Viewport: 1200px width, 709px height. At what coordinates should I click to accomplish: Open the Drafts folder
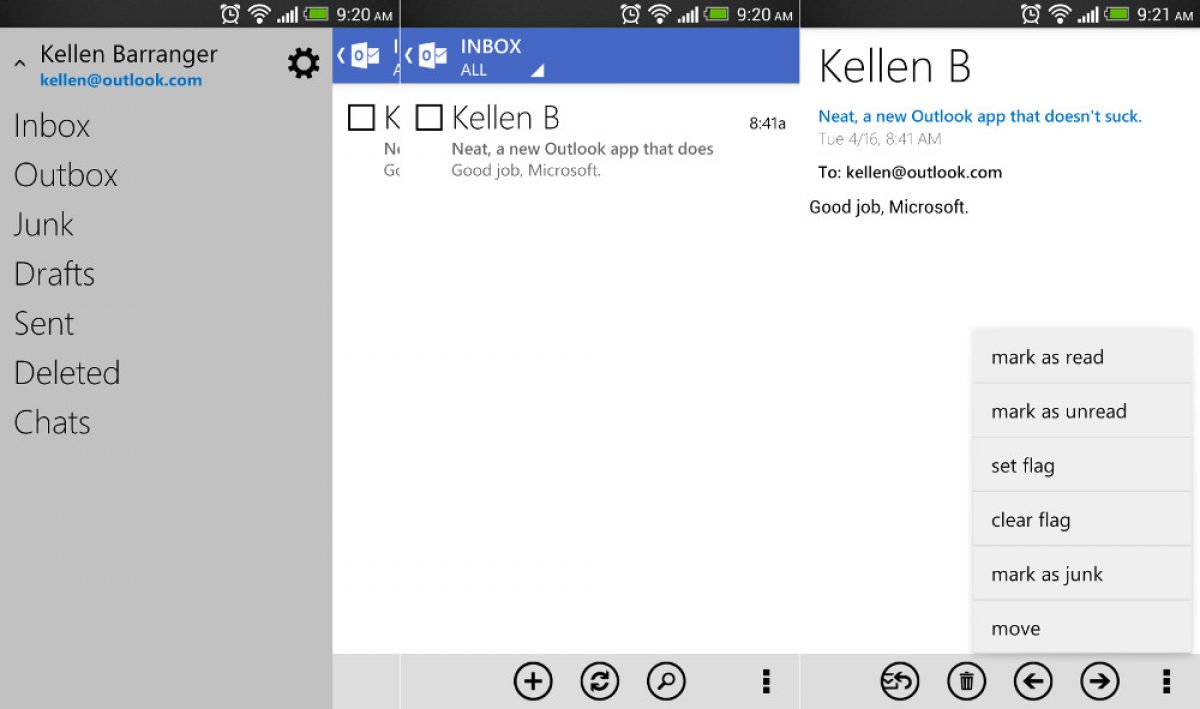click(55, 274)
